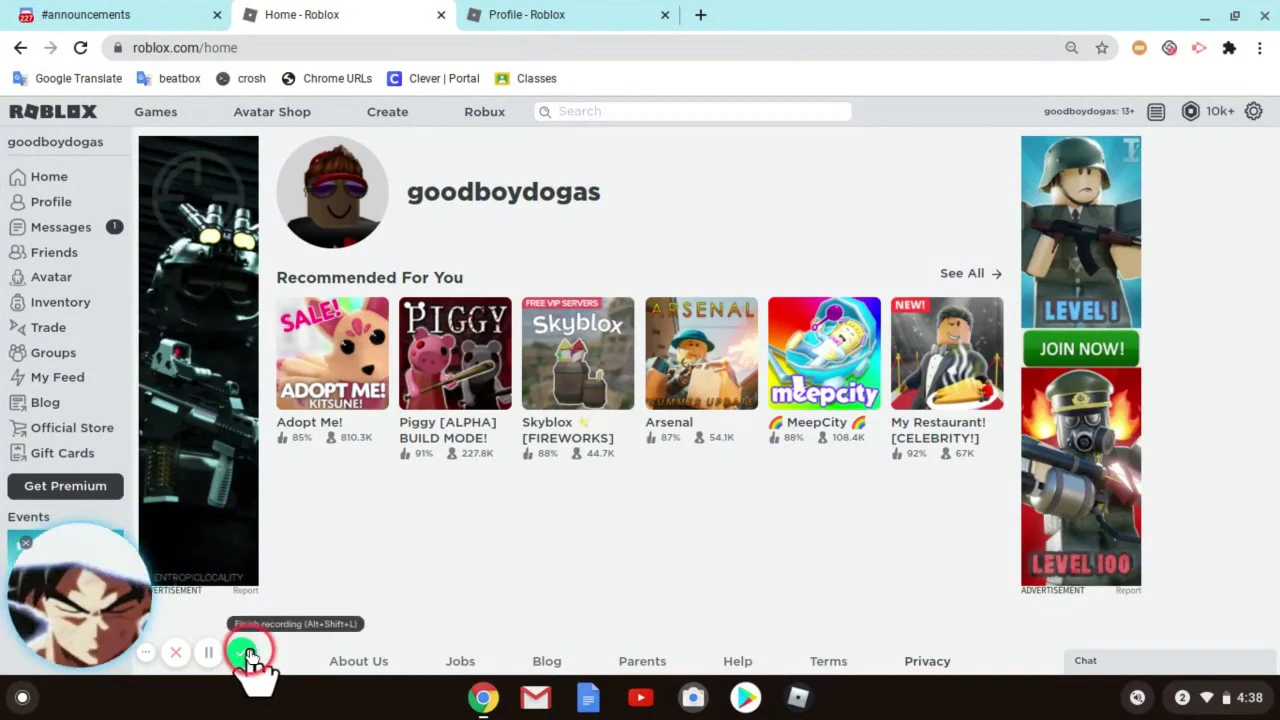Open the Robux balance icon
Screen dimensions: 1280x720
coord(1190,112)
